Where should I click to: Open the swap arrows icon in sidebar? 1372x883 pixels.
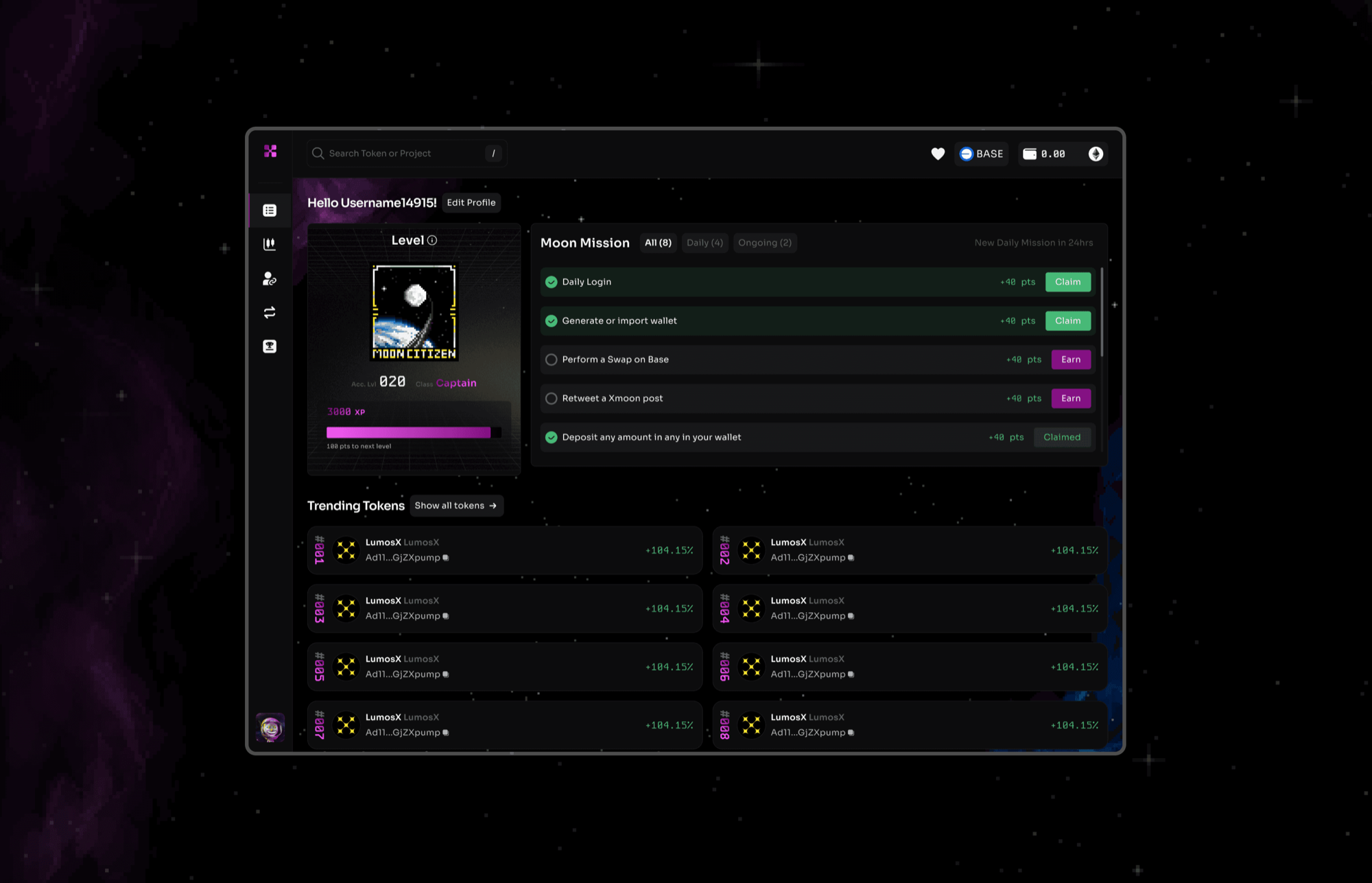(270, 312)
